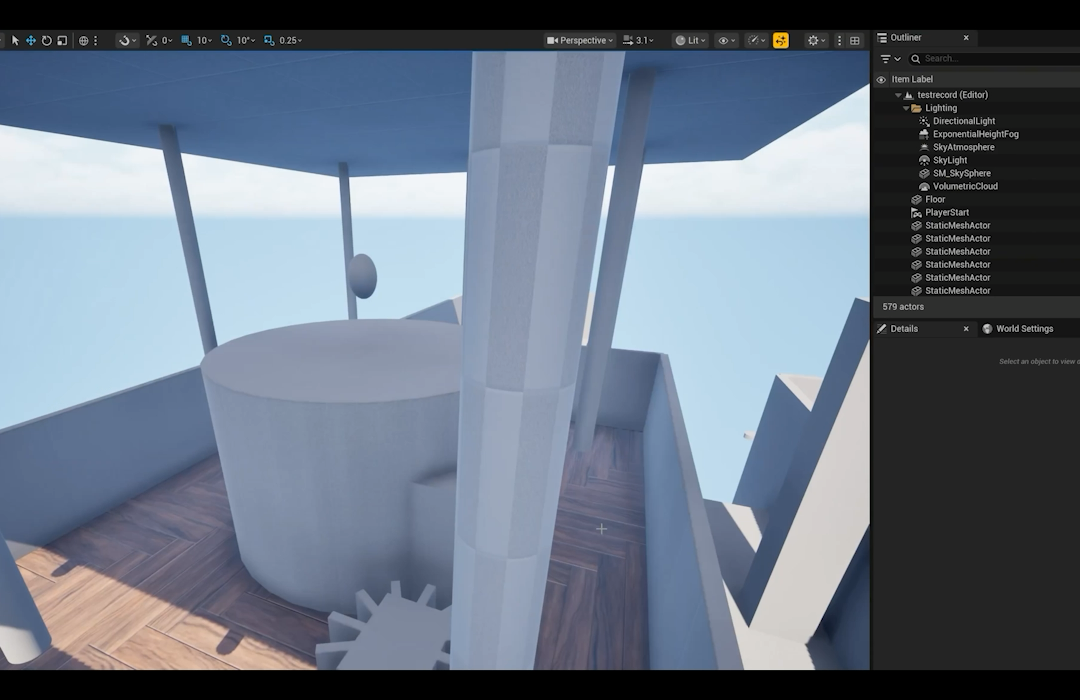Click the viewport layout grid icon
The image size is (1080, 700).
[x=855, y=41]
